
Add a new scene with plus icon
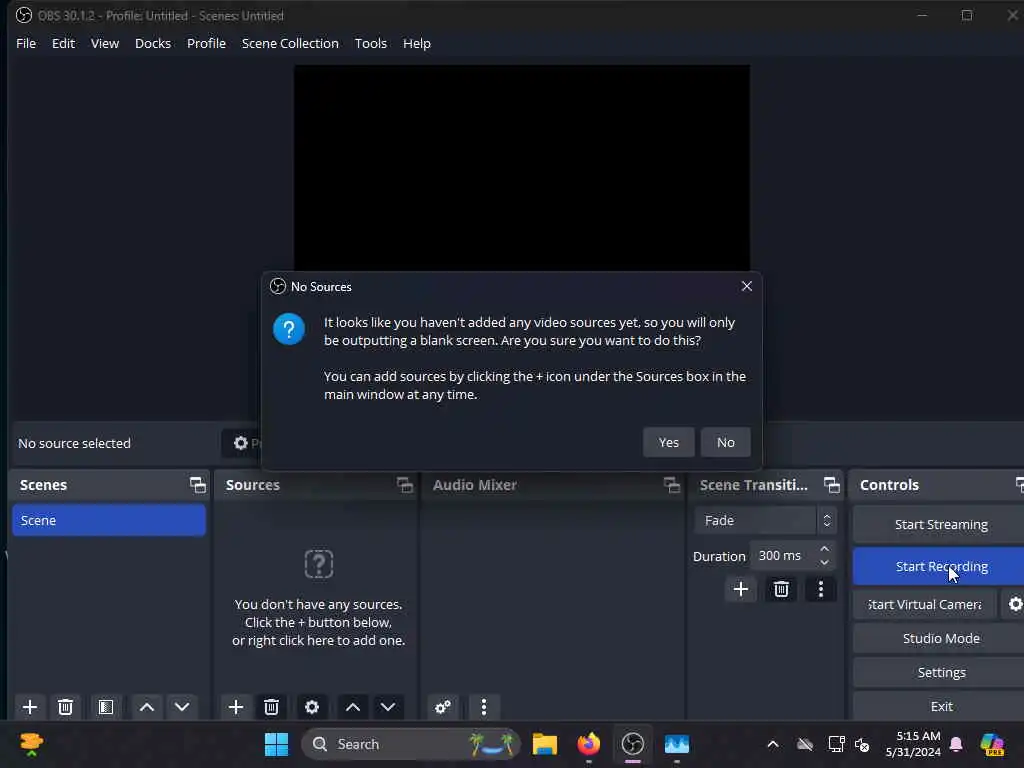[x=29, y=707]
